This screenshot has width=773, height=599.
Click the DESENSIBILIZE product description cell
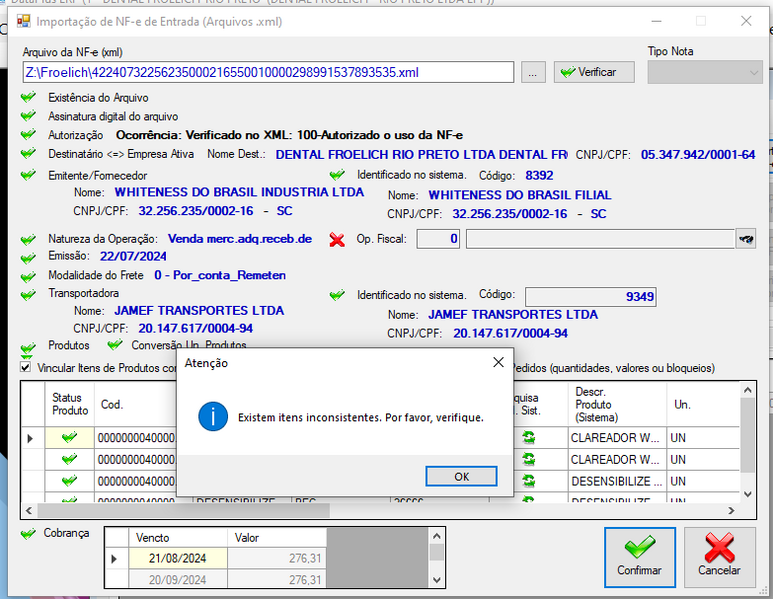pos(617,481)
